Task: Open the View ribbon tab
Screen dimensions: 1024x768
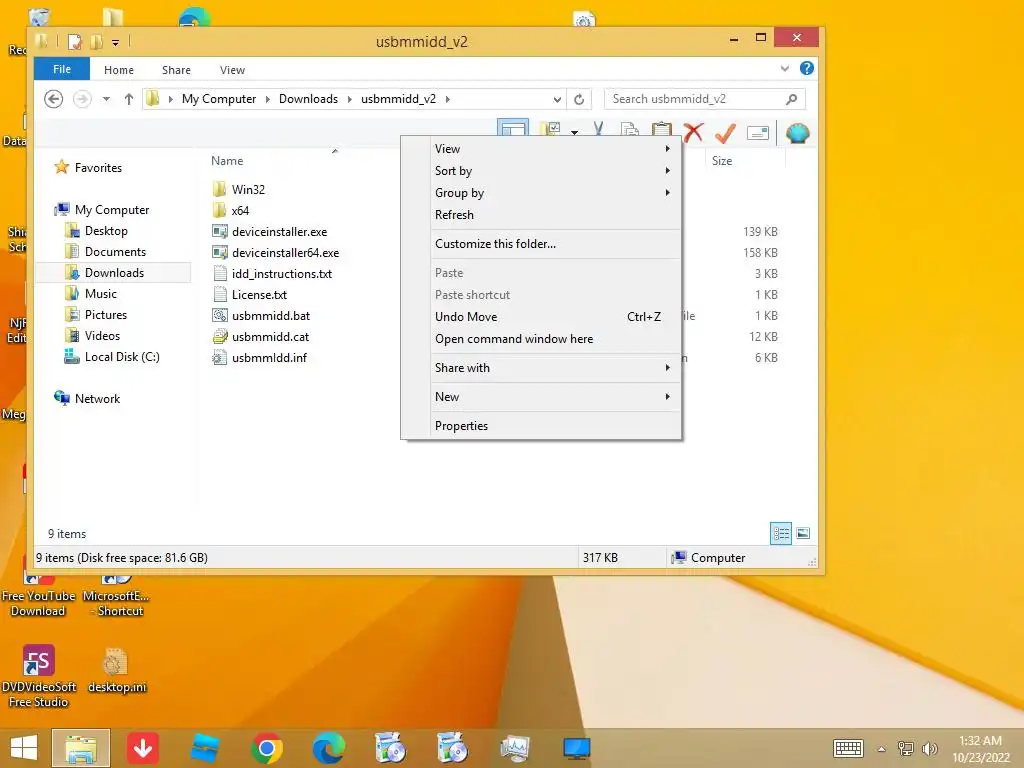Action: click(232, 70)
